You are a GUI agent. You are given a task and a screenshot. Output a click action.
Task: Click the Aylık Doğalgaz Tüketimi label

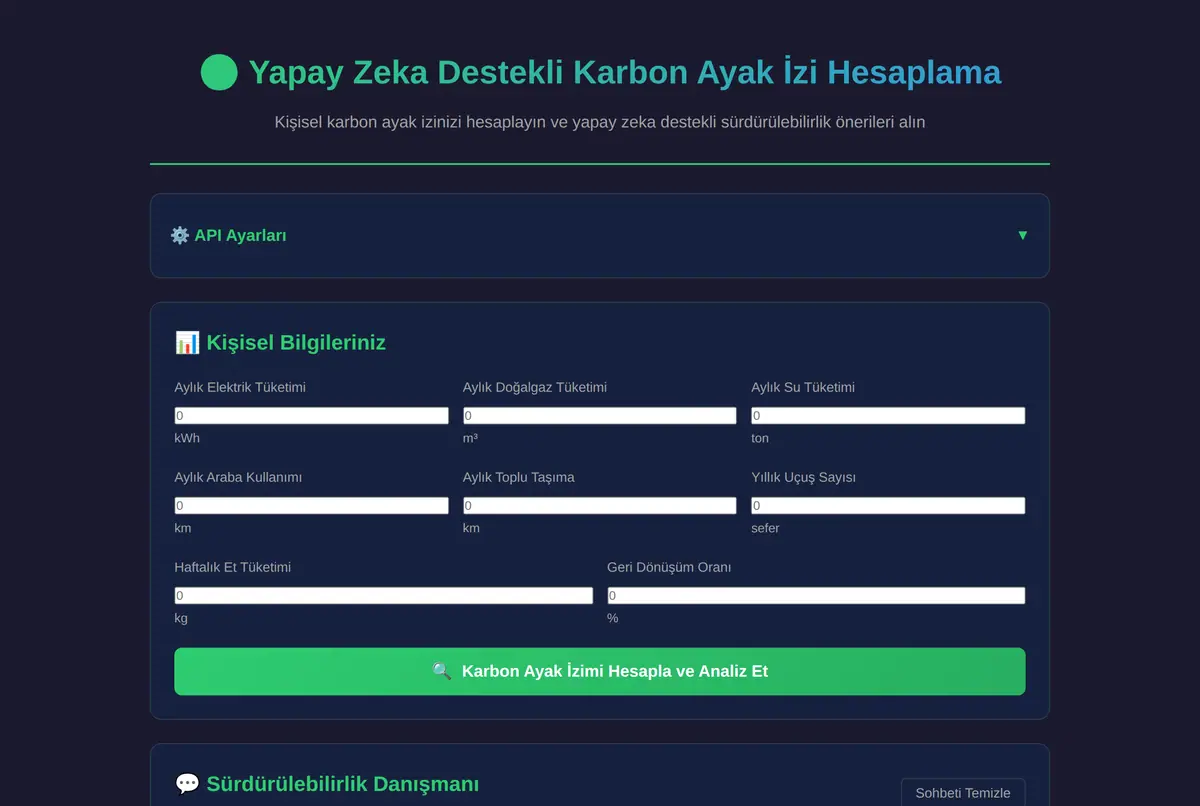535,388
